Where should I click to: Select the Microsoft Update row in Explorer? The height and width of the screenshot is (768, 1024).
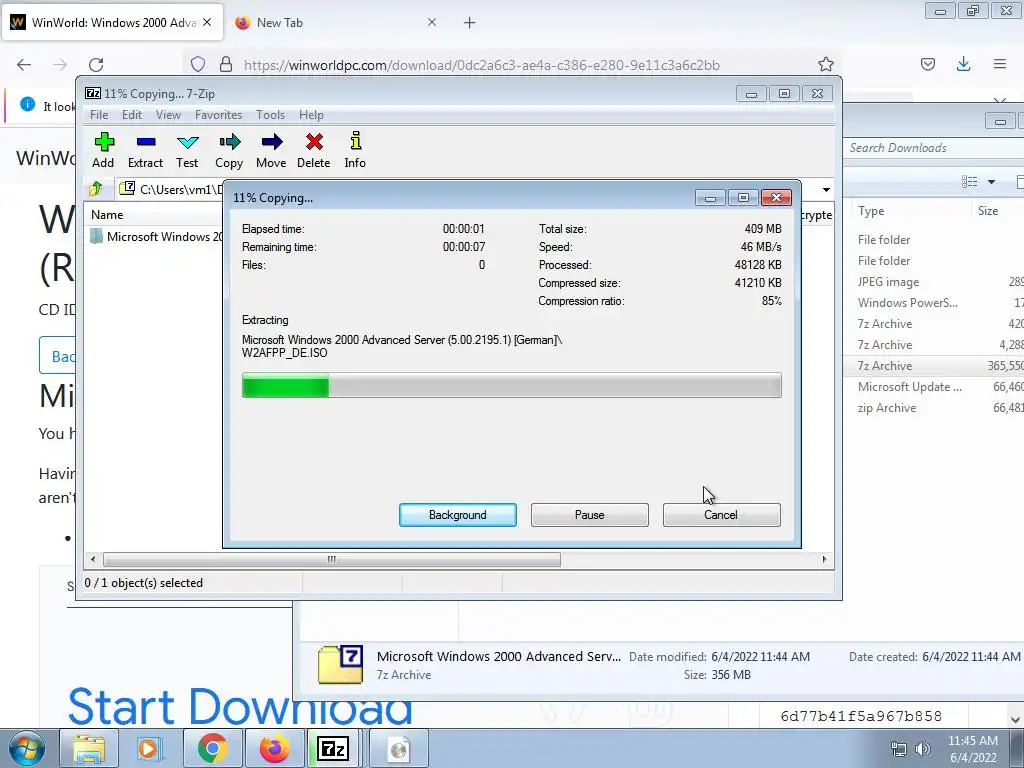click(934, 387)
